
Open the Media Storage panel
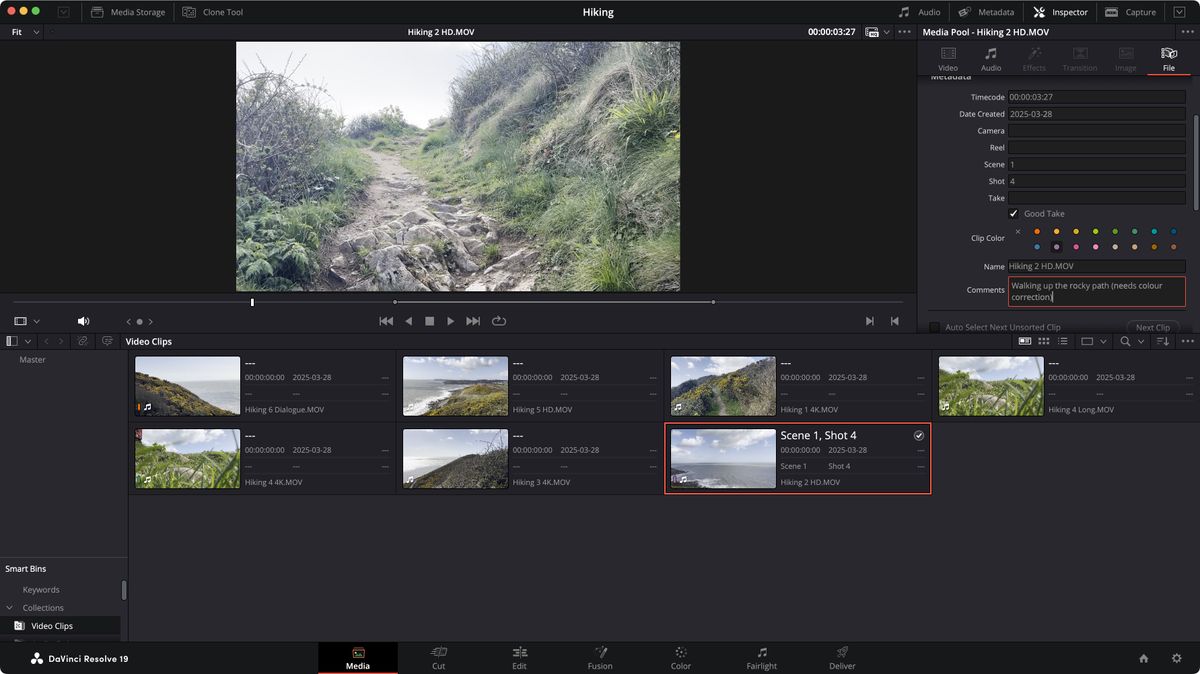click(x=128, y=12)
